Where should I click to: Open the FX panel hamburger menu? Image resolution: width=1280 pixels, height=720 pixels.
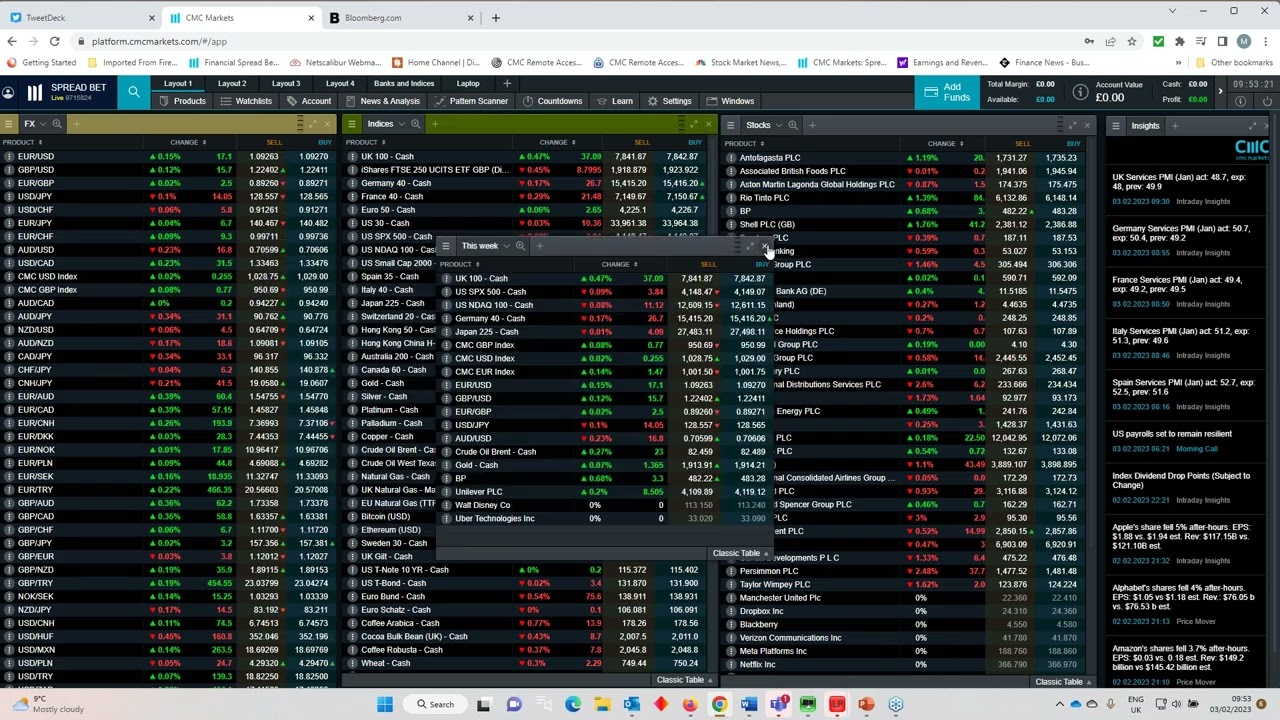(8, 124)
